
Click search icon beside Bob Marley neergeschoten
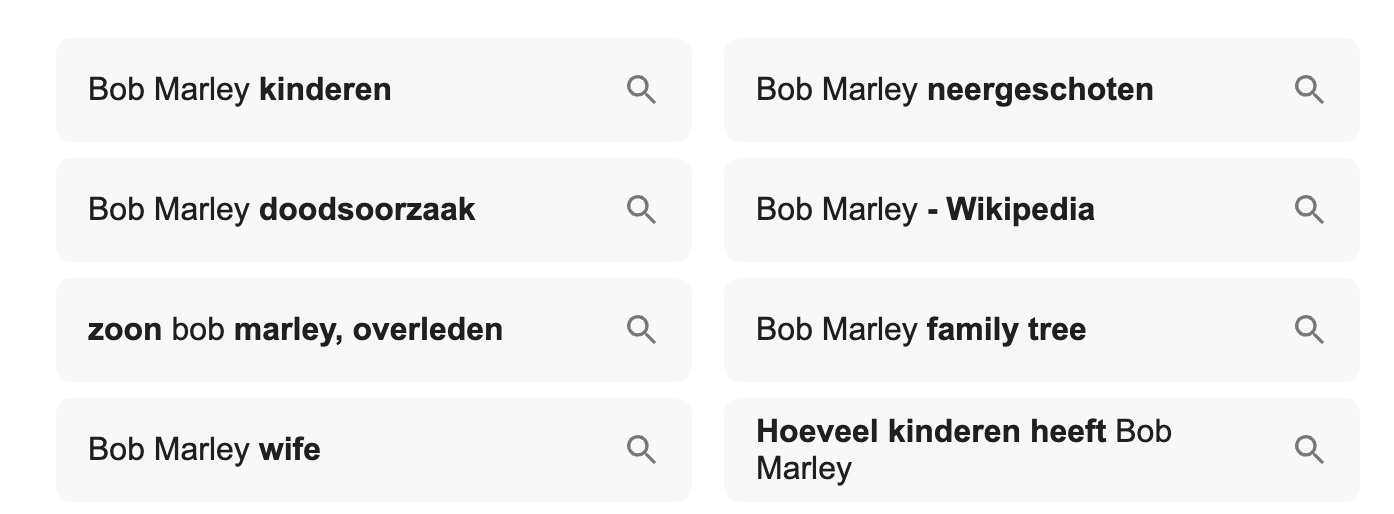click(1309, 90)
